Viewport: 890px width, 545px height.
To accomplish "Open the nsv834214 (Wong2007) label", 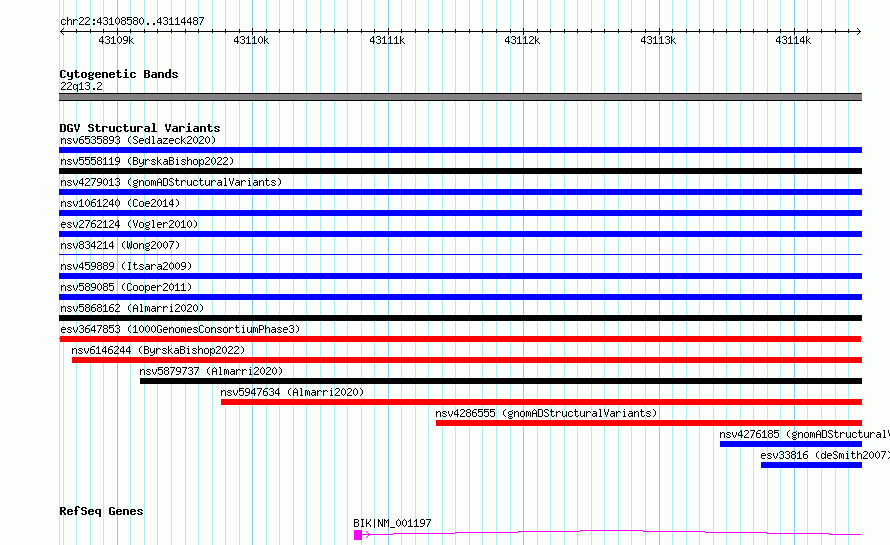I will (120, 245).
